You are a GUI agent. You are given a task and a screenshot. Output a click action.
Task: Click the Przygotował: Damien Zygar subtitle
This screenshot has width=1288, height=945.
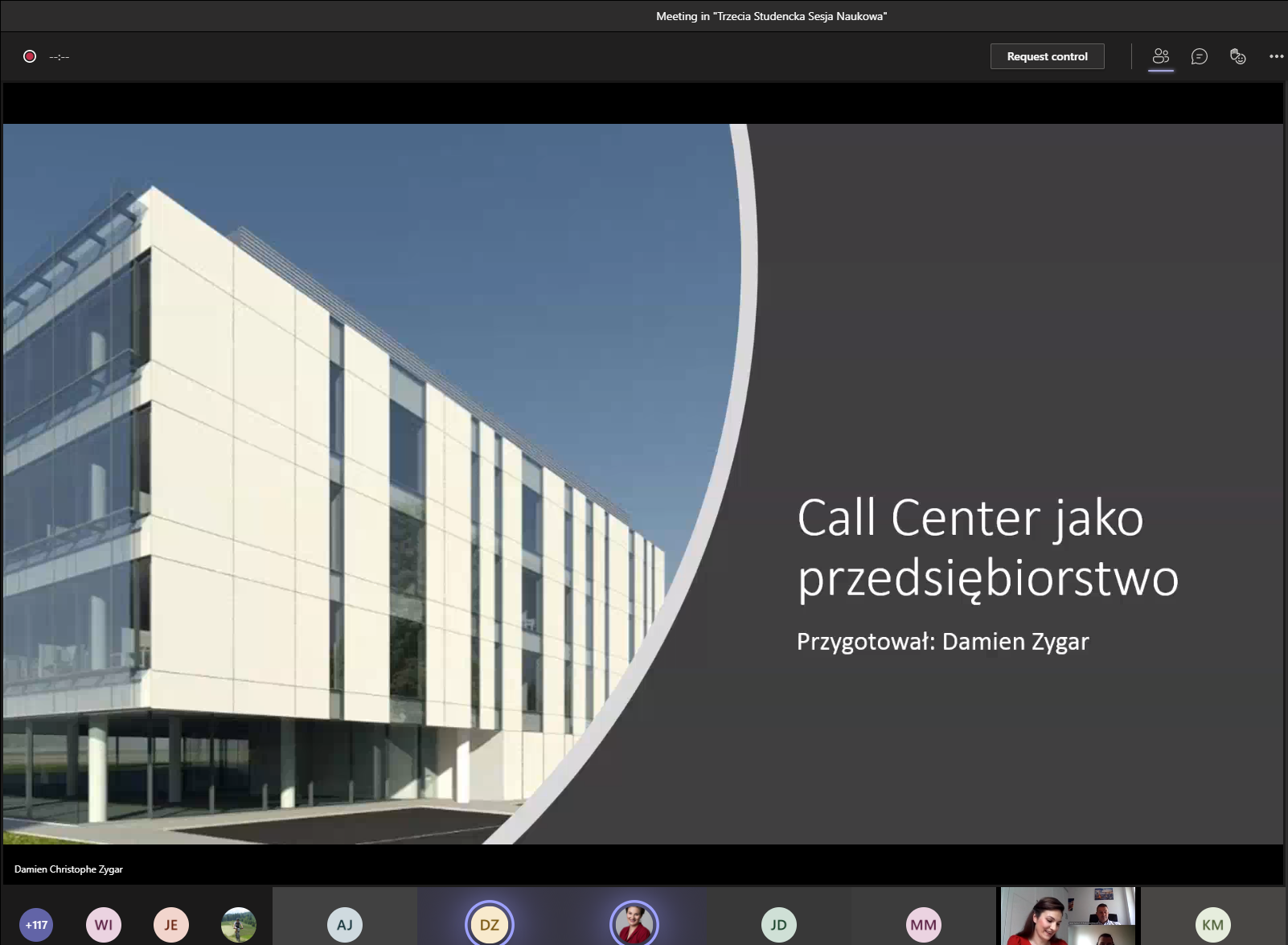coord(942,642)
